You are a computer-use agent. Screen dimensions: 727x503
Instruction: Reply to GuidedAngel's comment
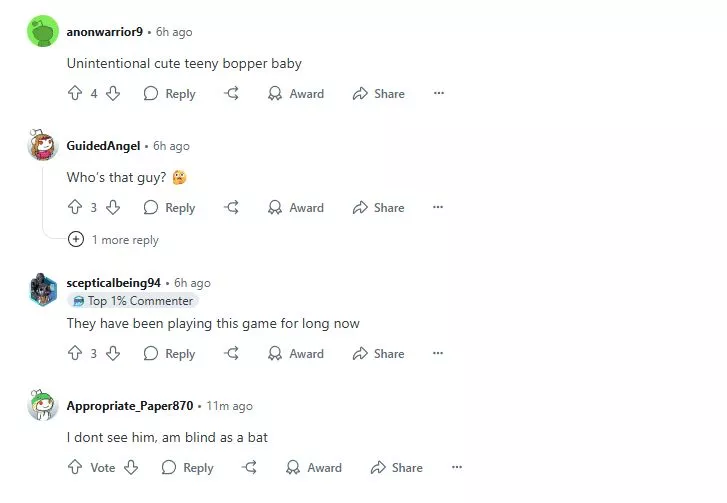pyautogui.click(x=169, y=207)
